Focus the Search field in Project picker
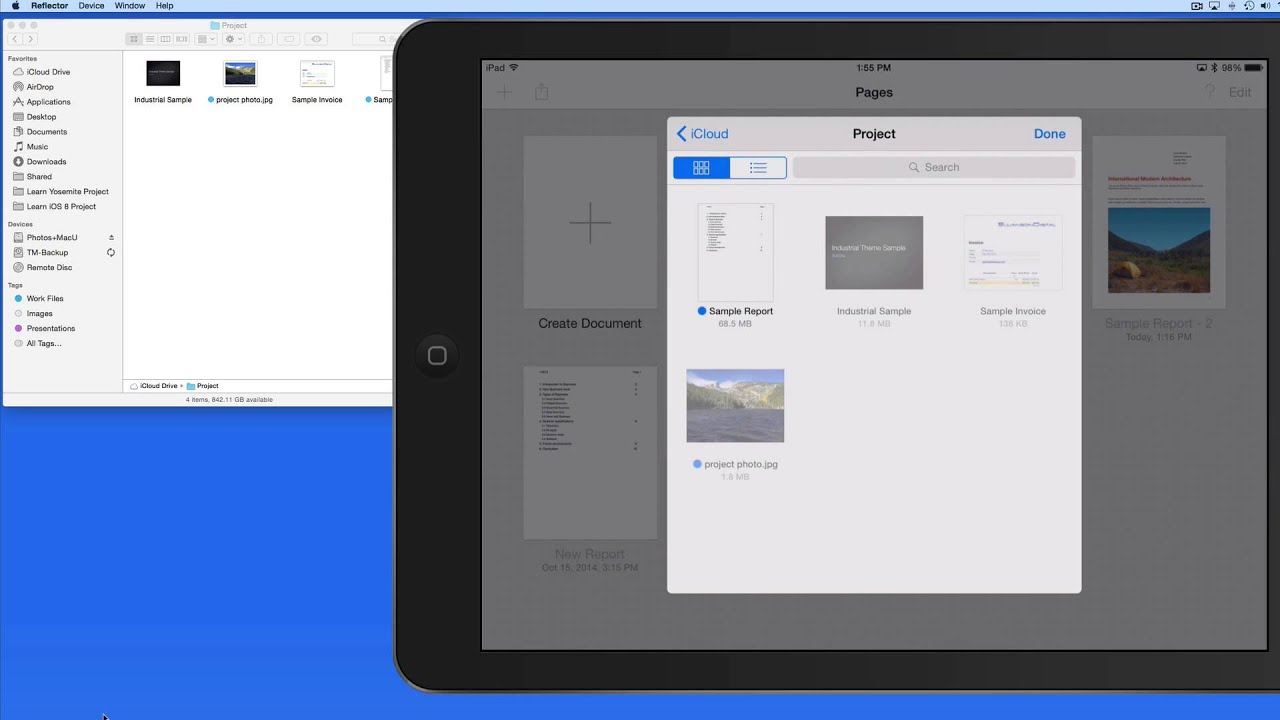Screen dimensions: 1280x720 point(934,168)
